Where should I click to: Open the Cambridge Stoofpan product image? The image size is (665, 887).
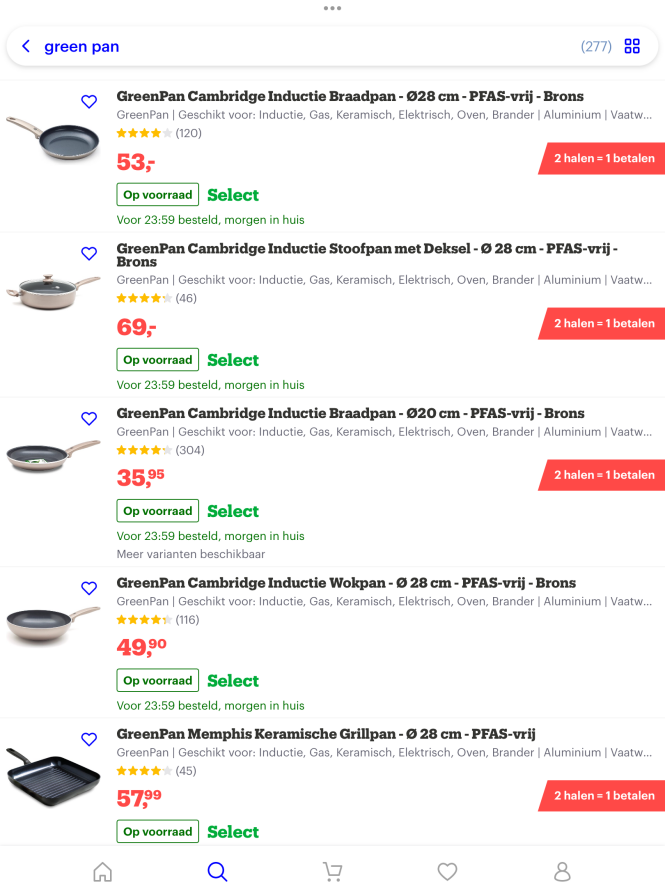pos(53,289)
